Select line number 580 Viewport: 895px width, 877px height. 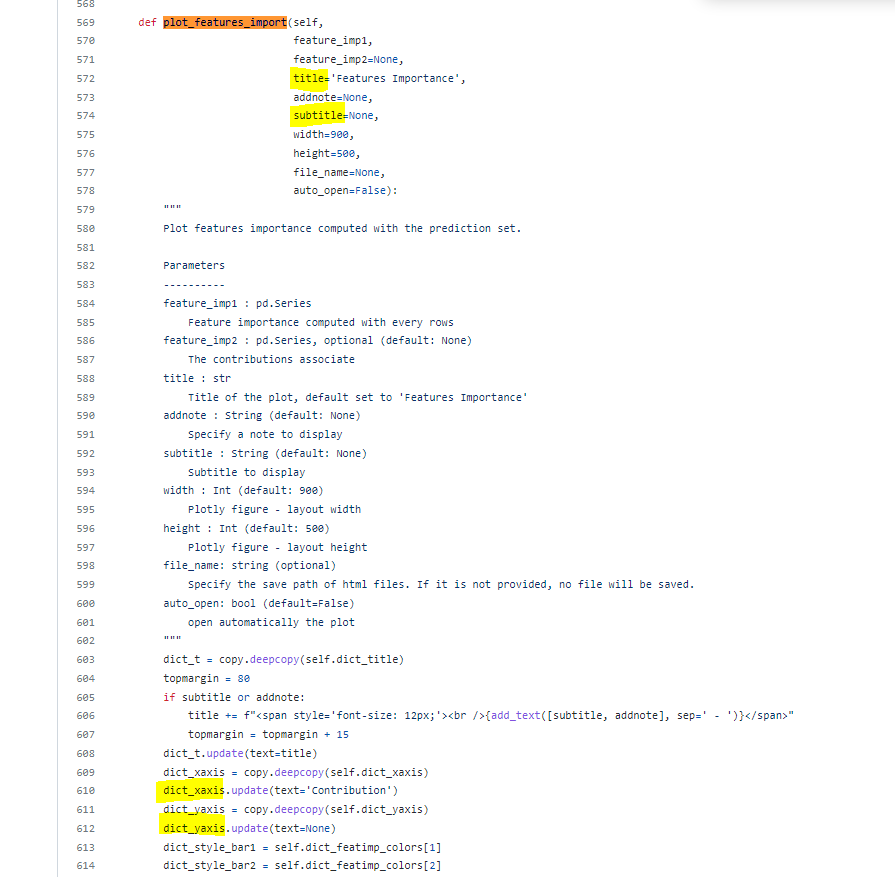pyautogui.click(x=85, y=227)
